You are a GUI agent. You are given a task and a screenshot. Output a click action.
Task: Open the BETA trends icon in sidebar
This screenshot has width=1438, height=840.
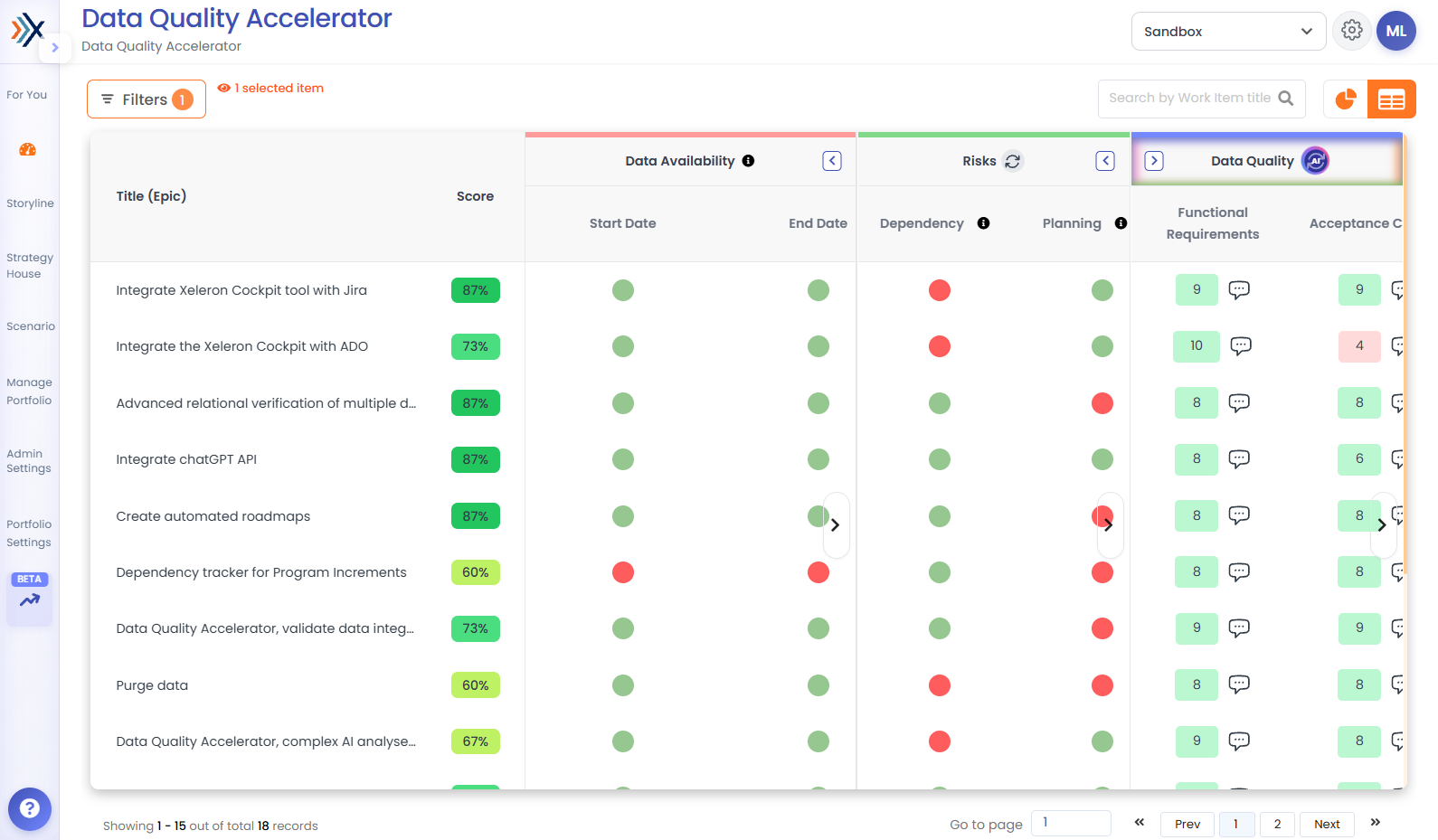30,599
